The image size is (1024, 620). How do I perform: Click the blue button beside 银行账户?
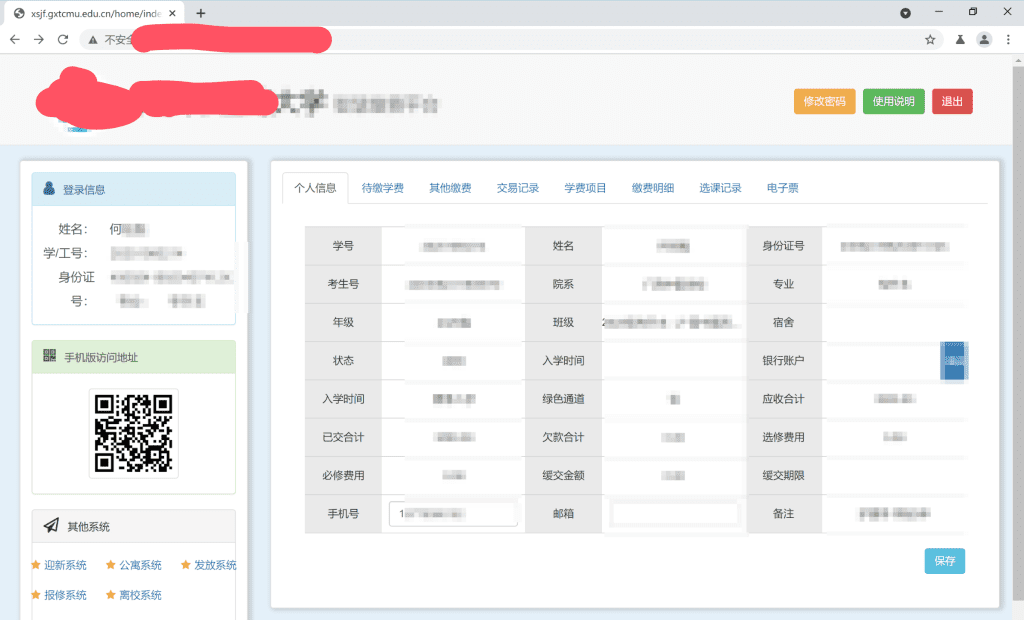[954, 361]
